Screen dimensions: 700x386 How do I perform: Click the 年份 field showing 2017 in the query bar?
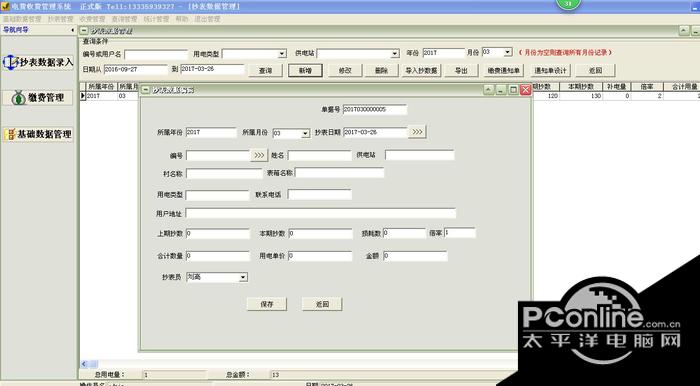tap(444, 53)
